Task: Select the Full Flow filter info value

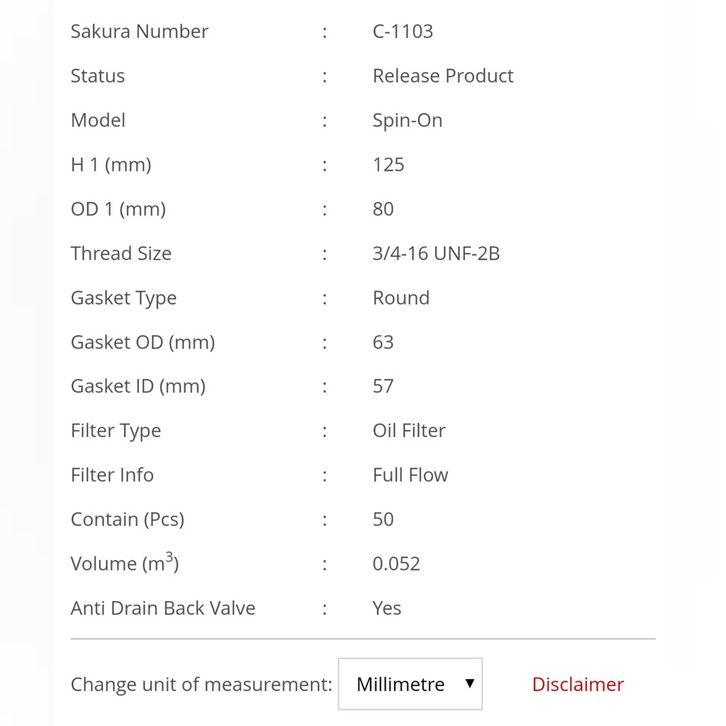Action: 410,475
